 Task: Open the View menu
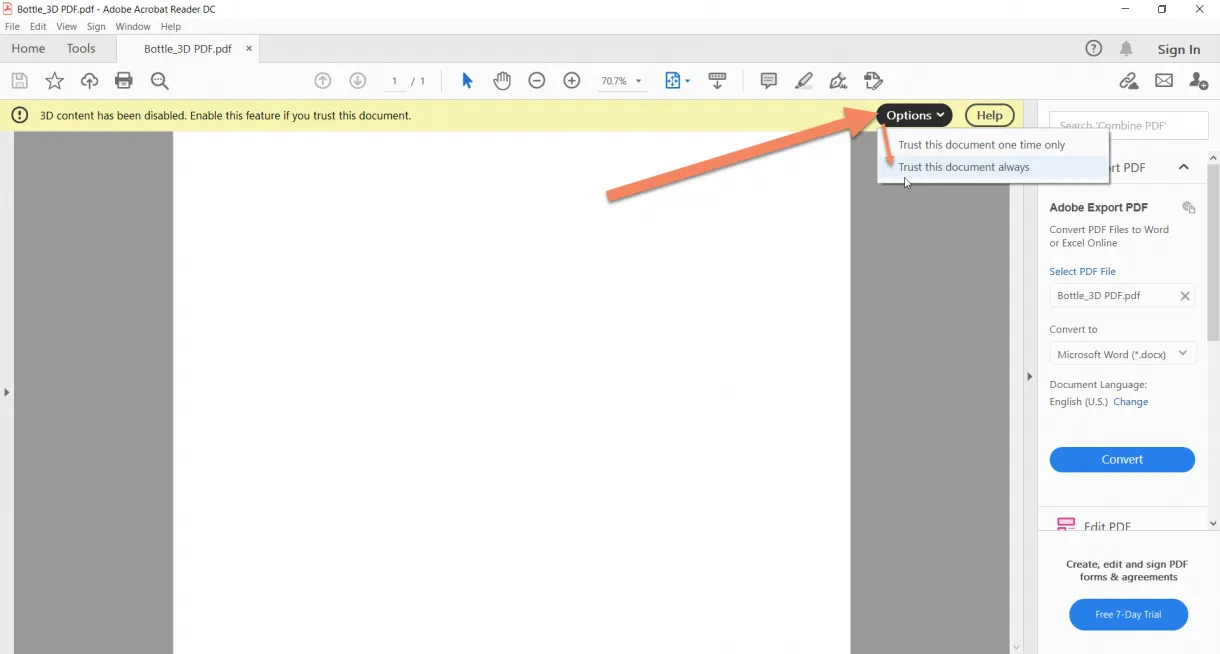coord(66,26)
